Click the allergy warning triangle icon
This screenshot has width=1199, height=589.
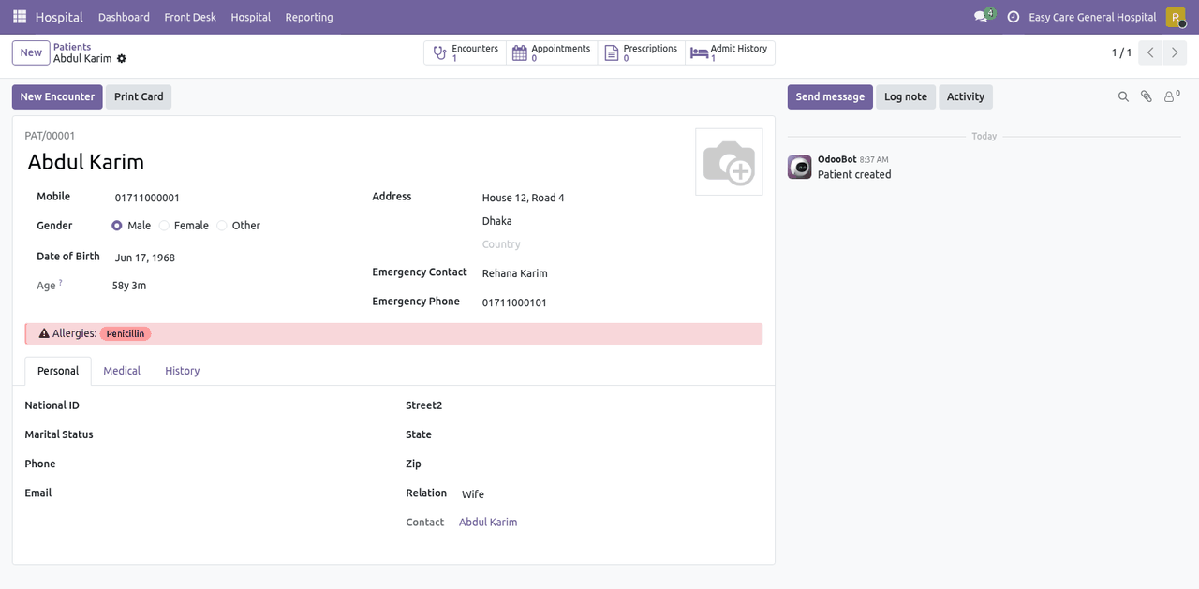[x=44, y=334]
